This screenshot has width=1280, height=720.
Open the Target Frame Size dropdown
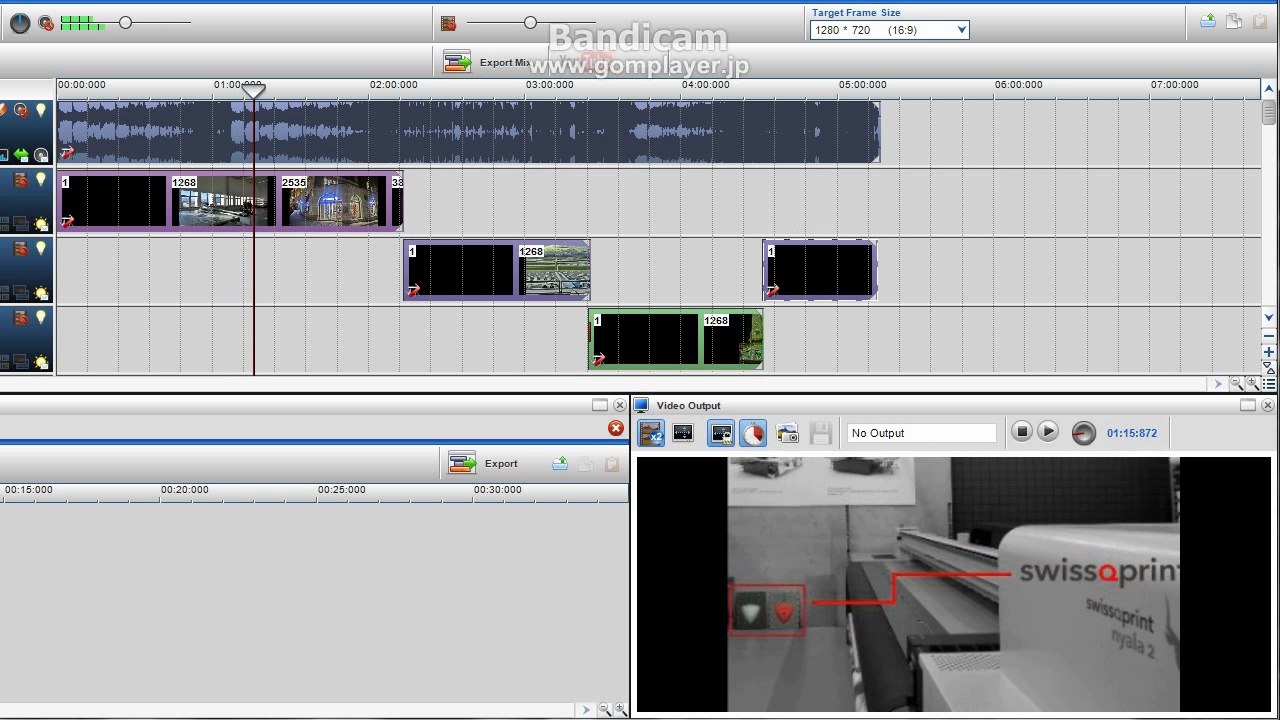890,30
